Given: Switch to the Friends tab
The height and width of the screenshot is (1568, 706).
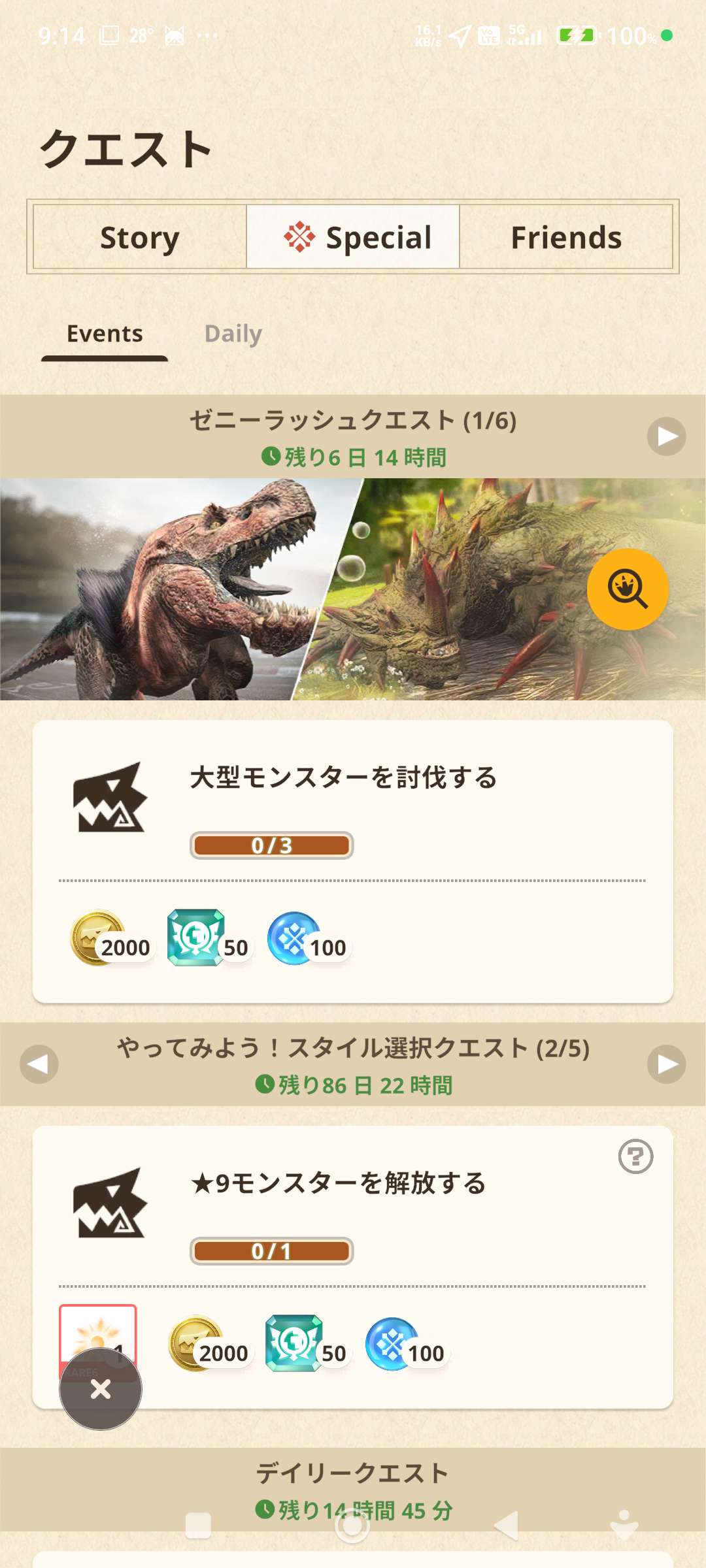Looking at the screenshot, I should point(566,237).
